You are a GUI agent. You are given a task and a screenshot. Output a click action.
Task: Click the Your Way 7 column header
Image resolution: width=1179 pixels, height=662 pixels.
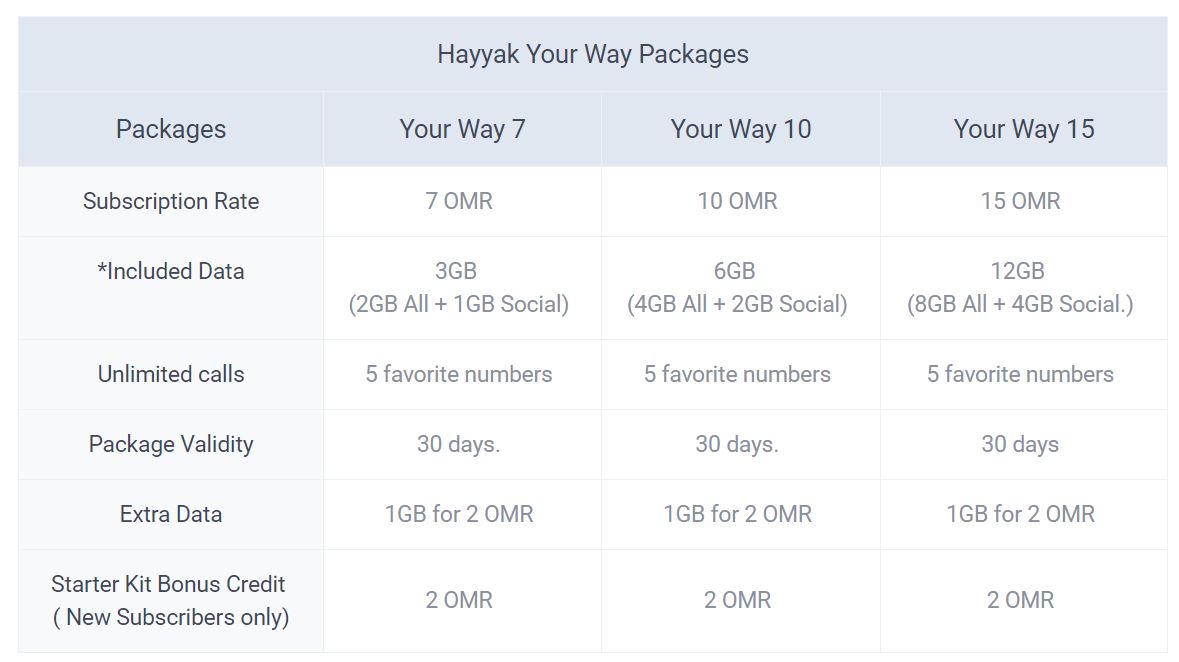pos(462,129)
